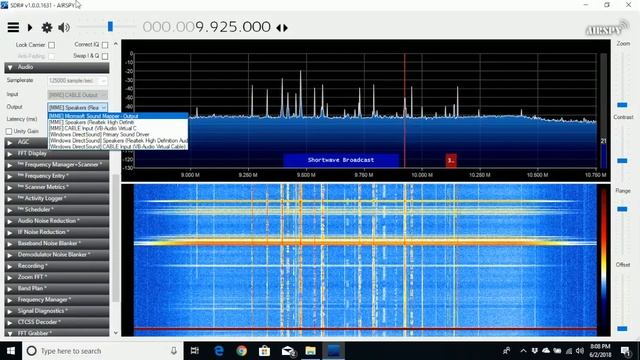
Task: Choose DirectSound Speakers Realtek option
Action: (x=118, y=140)
